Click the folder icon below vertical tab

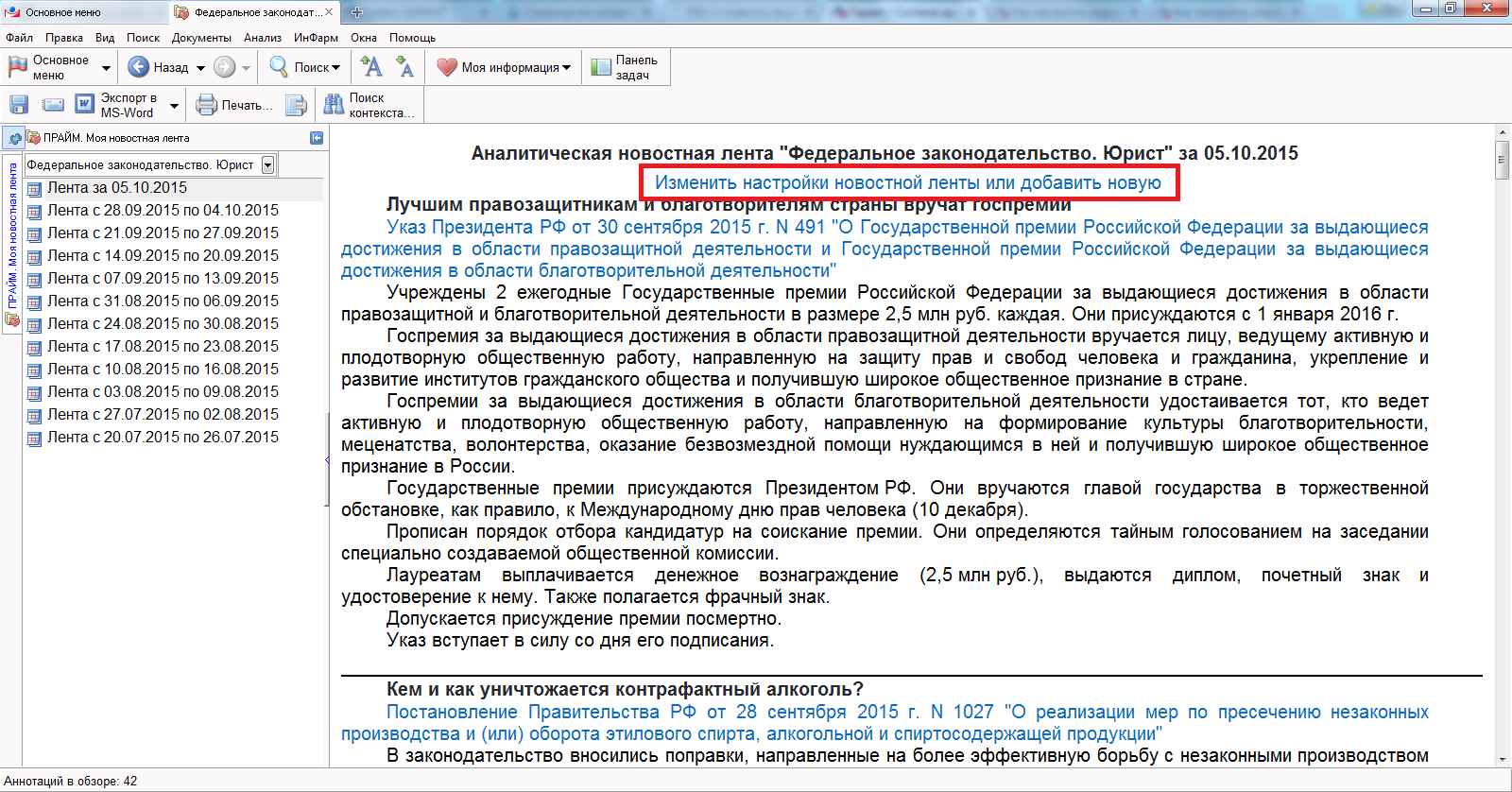pos(12,319)
